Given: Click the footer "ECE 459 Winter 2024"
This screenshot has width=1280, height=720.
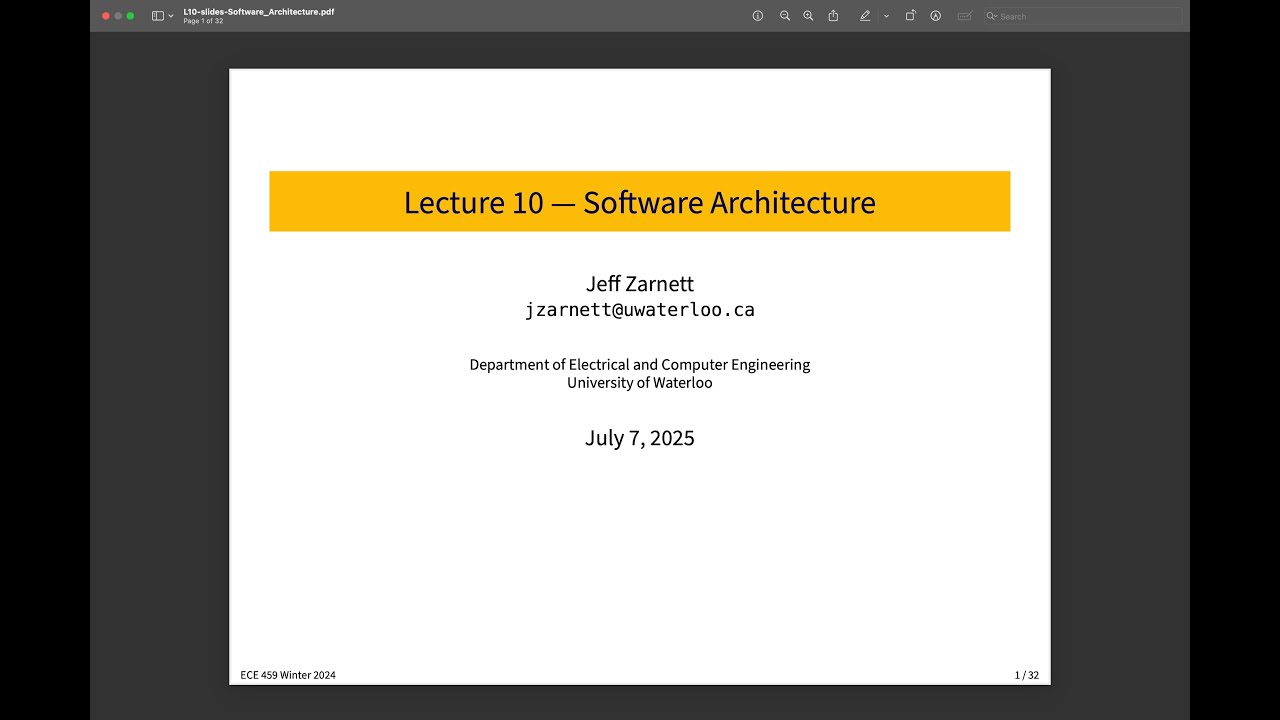Looking at the screenshot, I should (288, 675).
